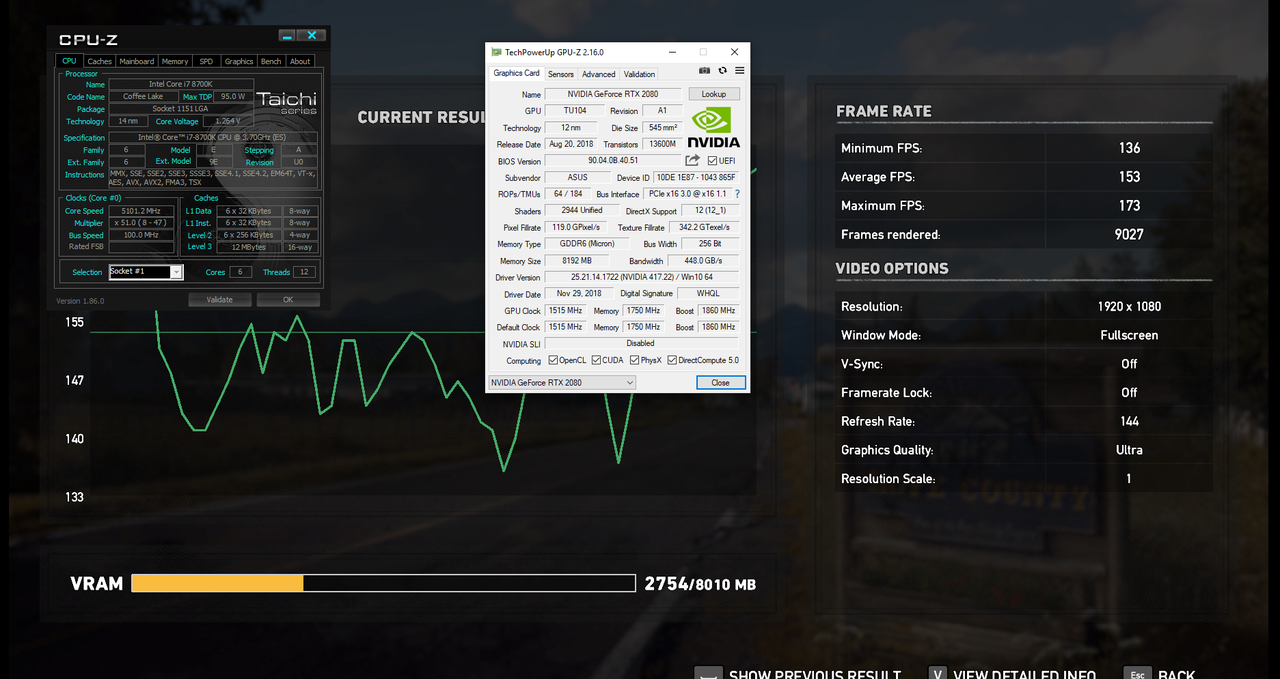Click the CPU-Z Name field Intel Core i7 8700K

coord(181,84)
